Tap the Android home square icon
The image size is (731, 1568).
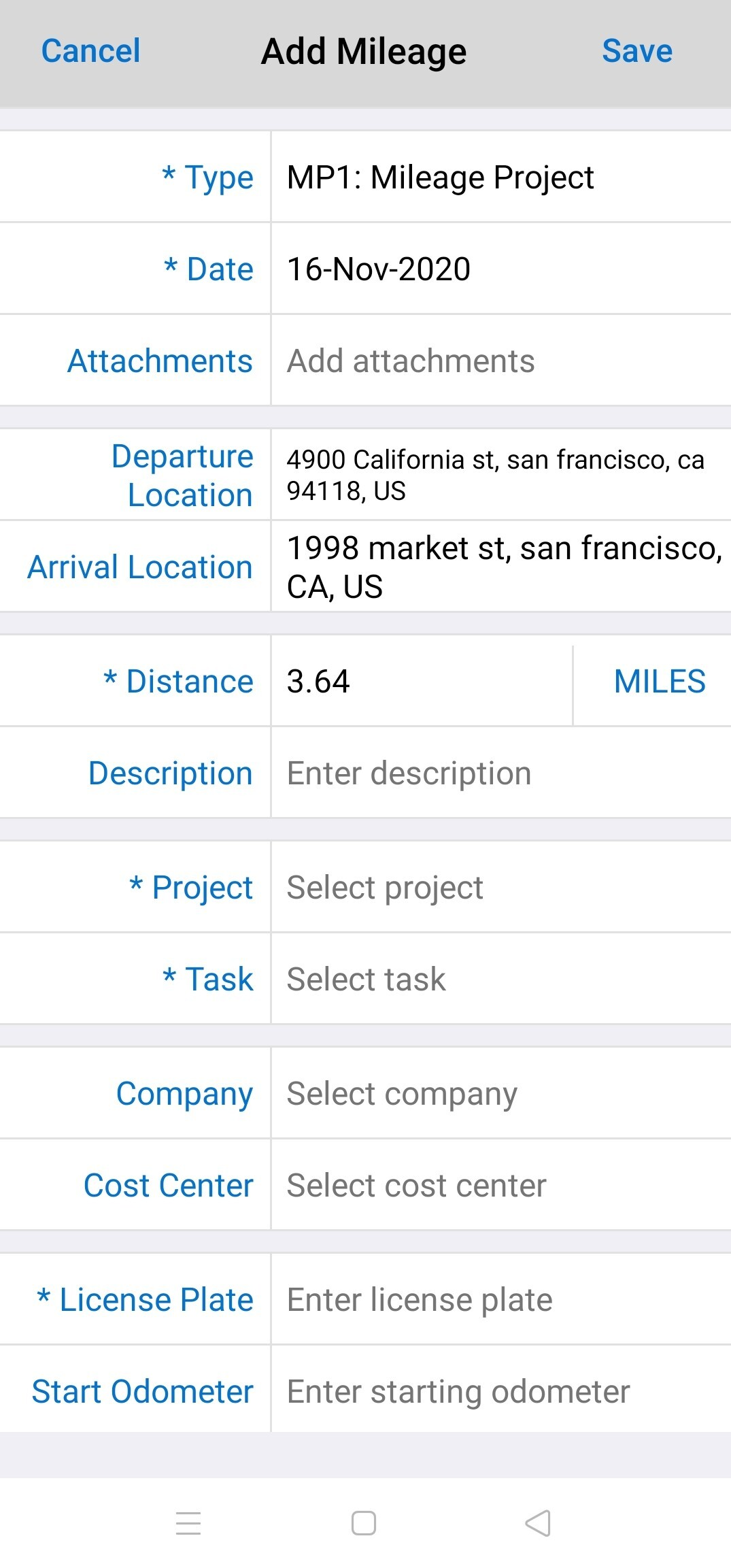click(364, 1523)
